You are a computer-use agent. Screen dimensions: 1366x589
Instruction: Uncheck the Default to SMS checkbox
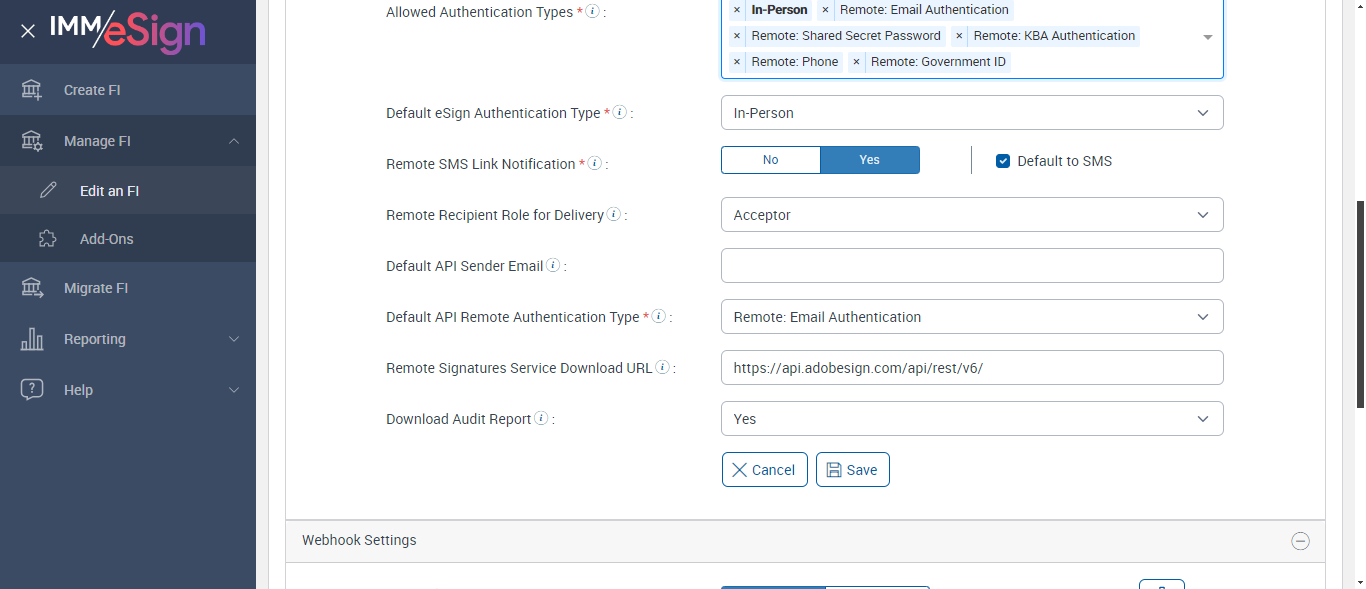tap(1003, 161)
